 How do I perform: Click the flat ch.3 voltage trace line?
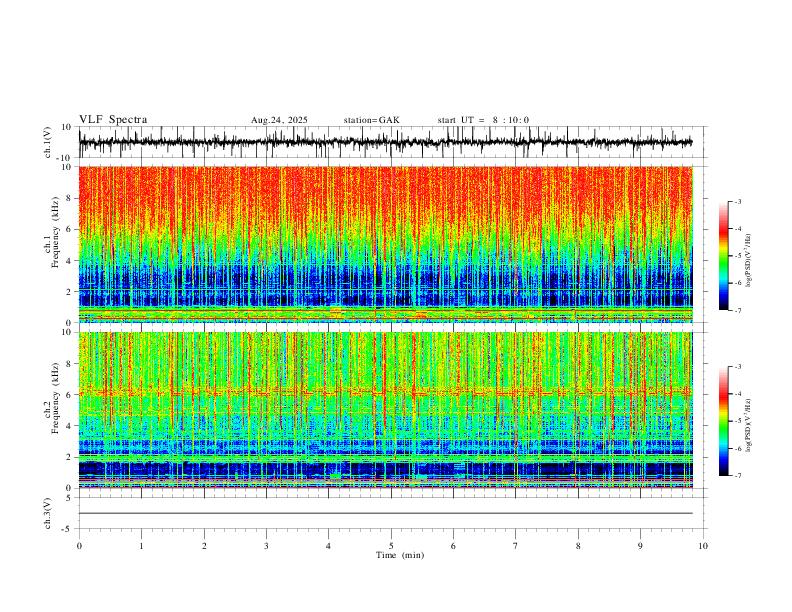[385, 513]
